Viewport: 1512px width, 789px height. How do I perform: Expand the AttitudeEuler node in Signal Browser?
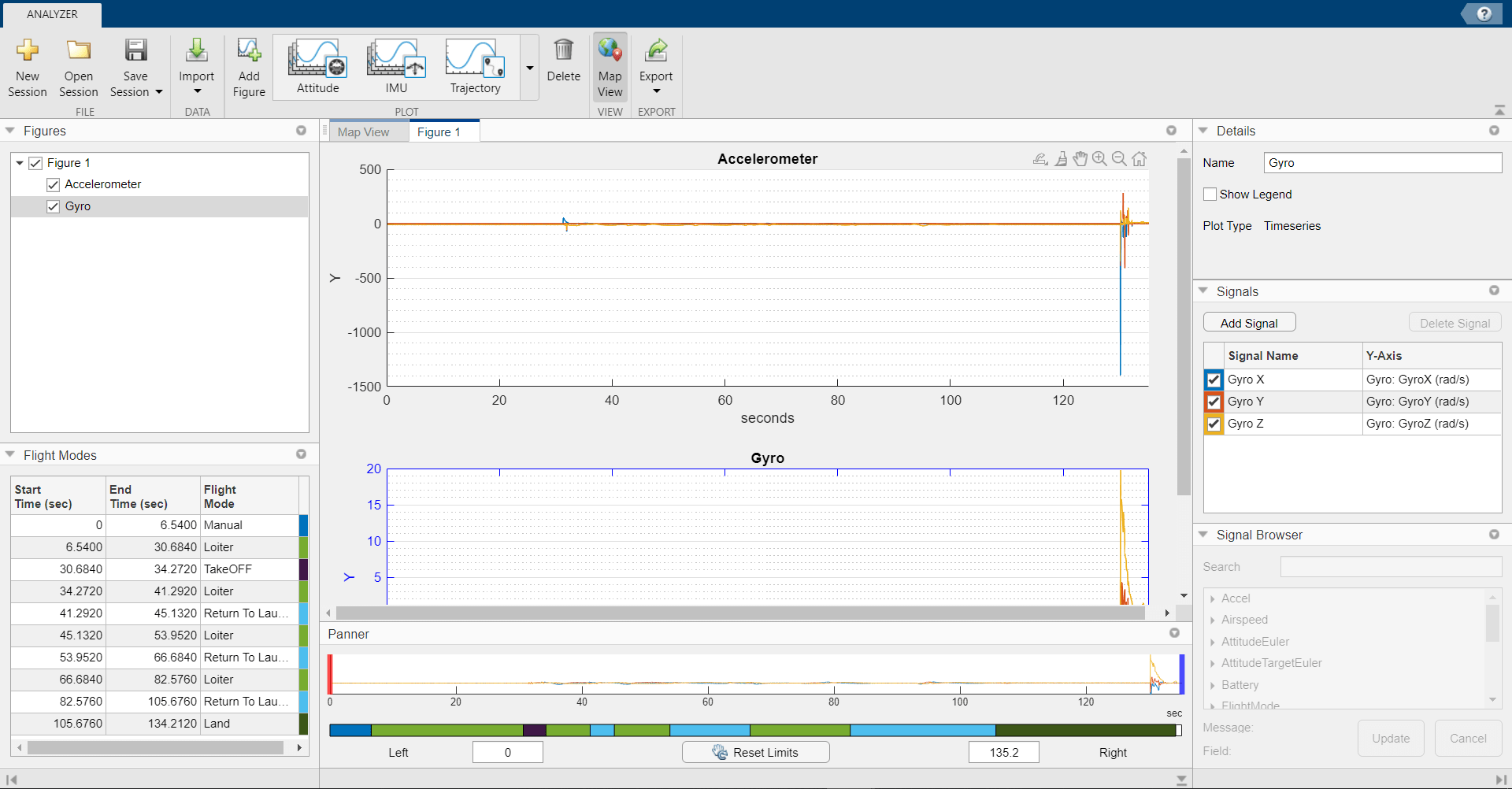point(1212,642)
